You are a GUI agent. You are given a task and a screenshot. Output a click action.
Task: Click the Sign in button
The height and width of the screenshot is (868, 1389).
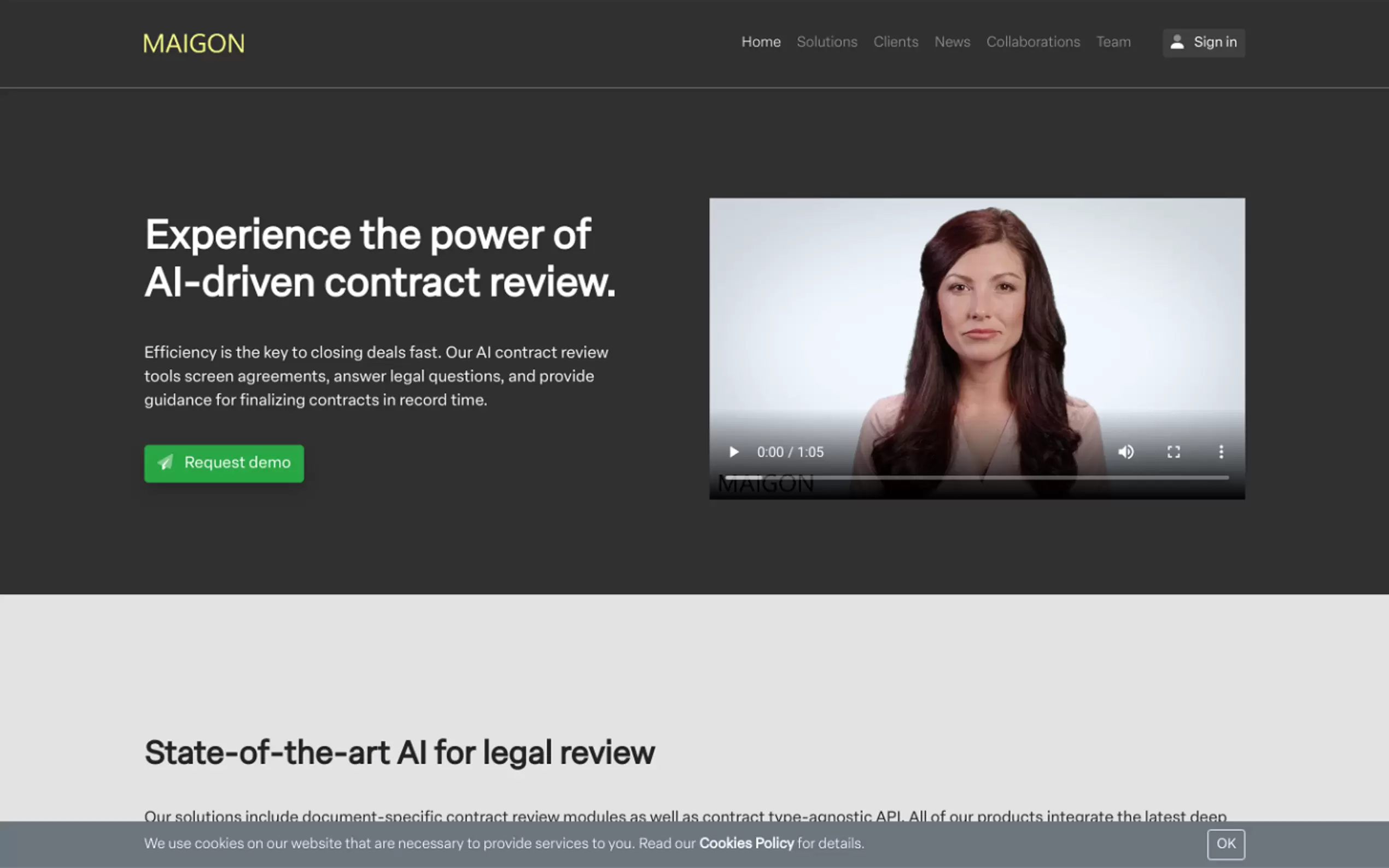pos(1204,43)
